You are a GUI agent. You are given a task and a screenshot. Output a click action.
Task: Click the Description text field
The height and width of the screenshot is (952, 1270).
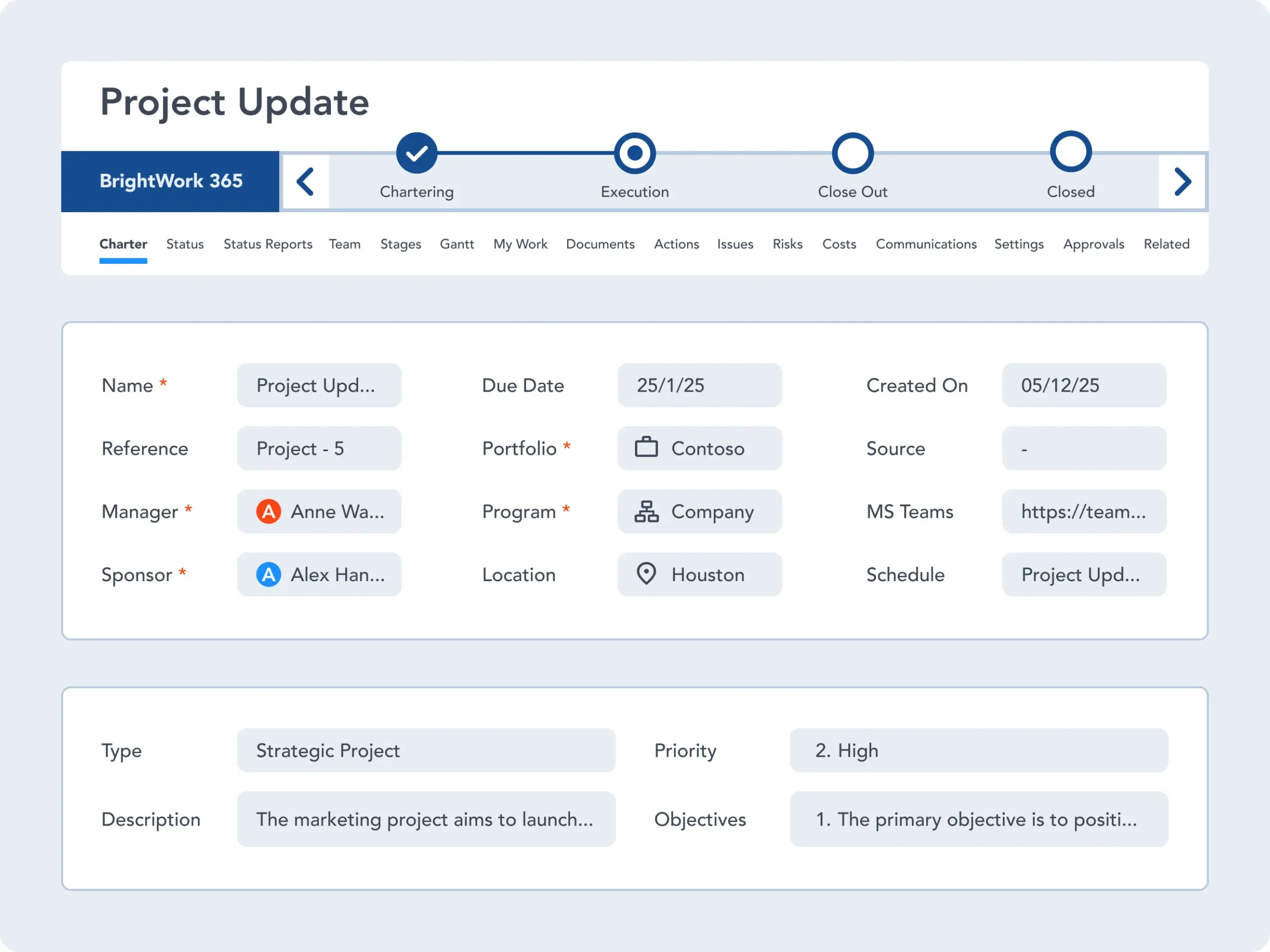click(426, 819)
